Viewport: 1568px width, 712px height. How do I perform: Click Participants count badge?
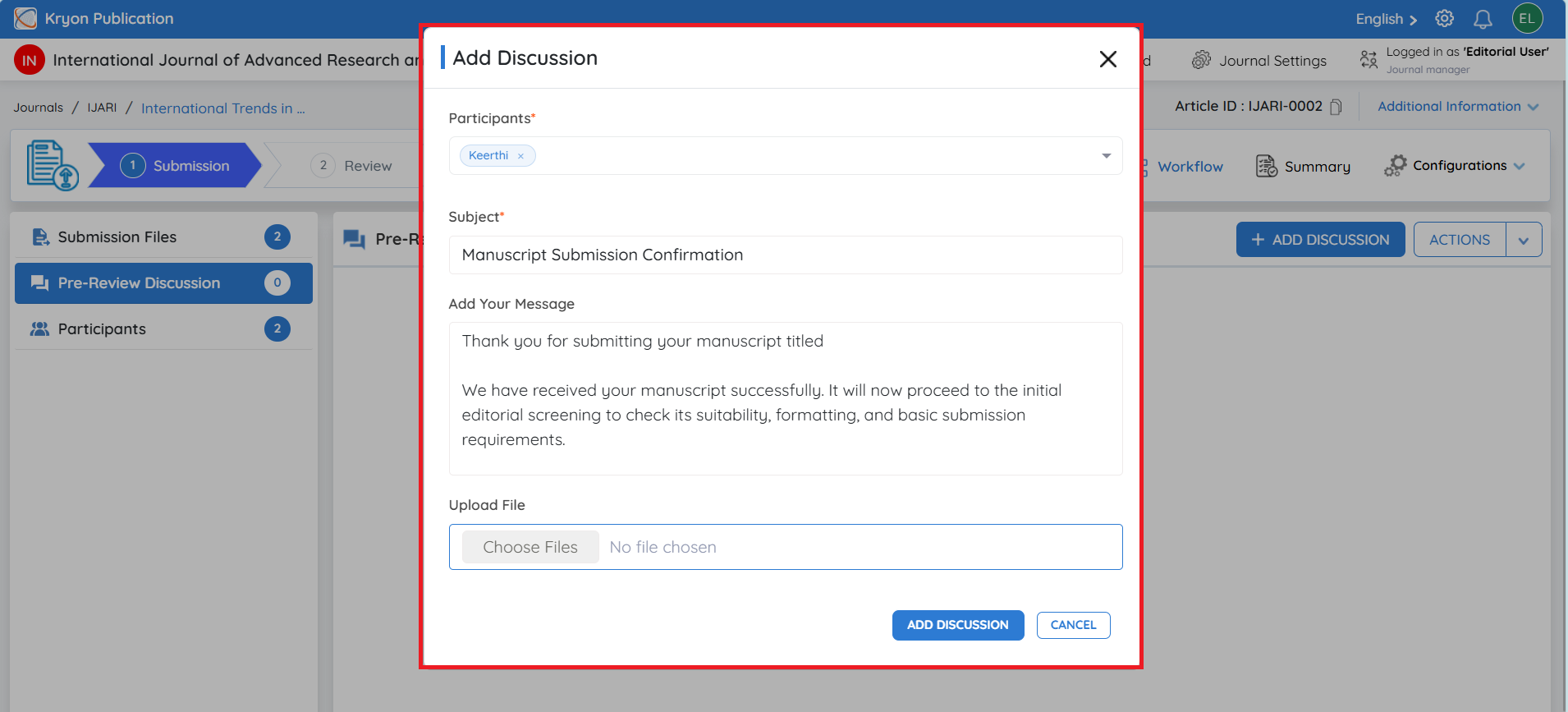pyautogui.click(x=277, y=329)
